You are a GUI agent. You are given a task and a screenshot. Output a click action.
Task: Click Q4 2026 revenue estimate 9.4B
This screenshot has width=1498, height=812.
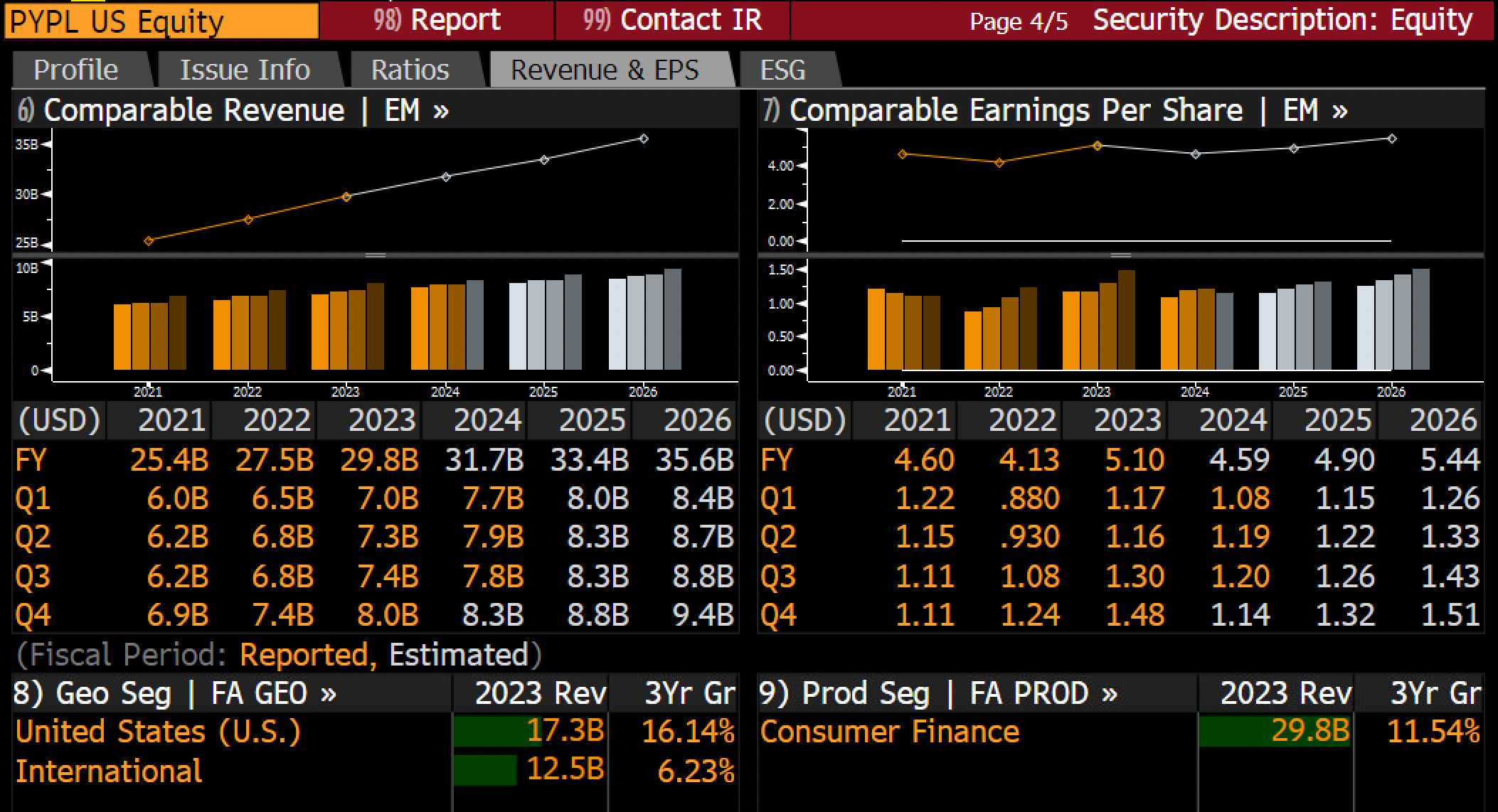point(703,614)
